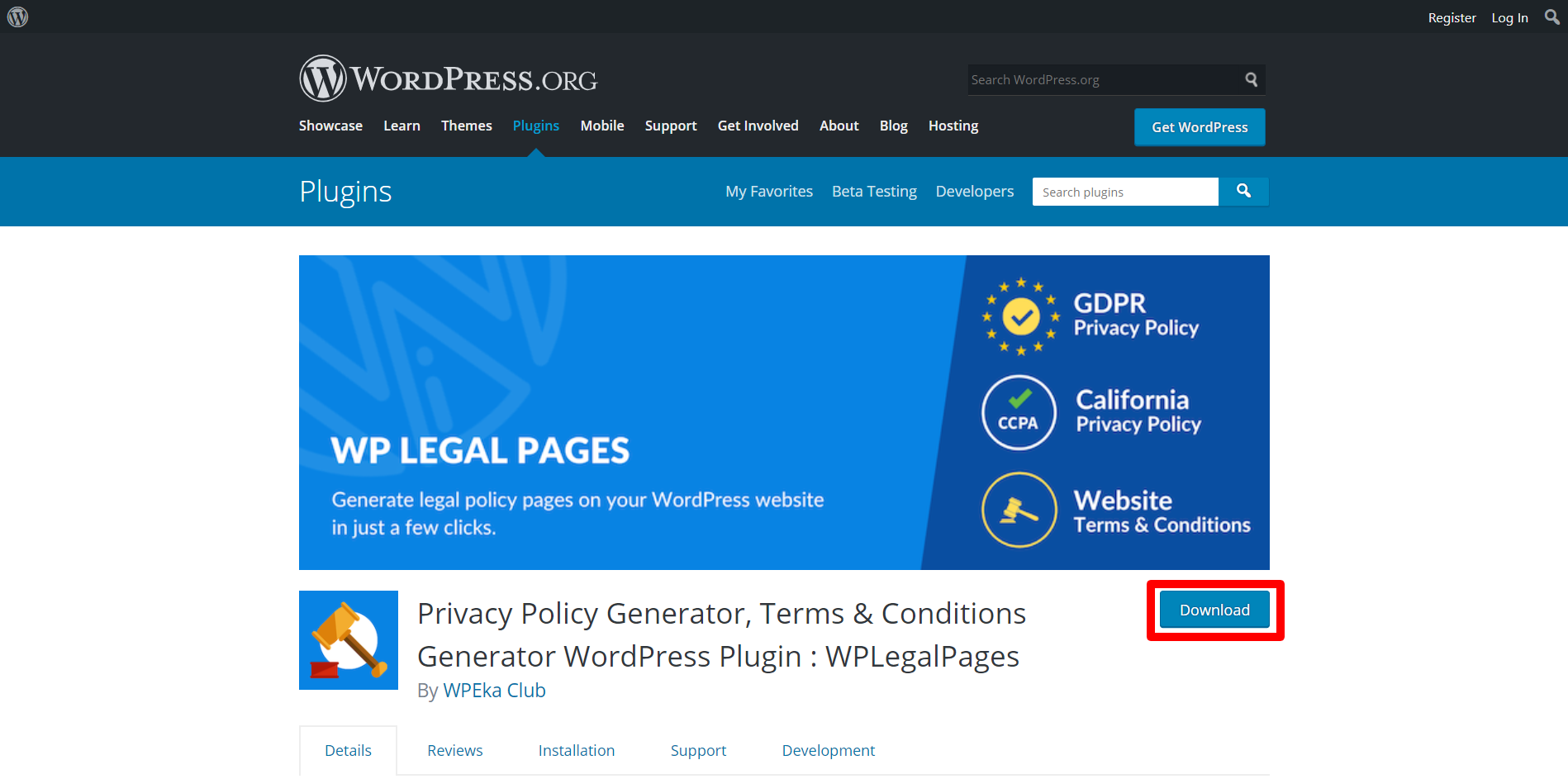Open My Favorites link
The image size is (1568, 779).
point(769,191)
